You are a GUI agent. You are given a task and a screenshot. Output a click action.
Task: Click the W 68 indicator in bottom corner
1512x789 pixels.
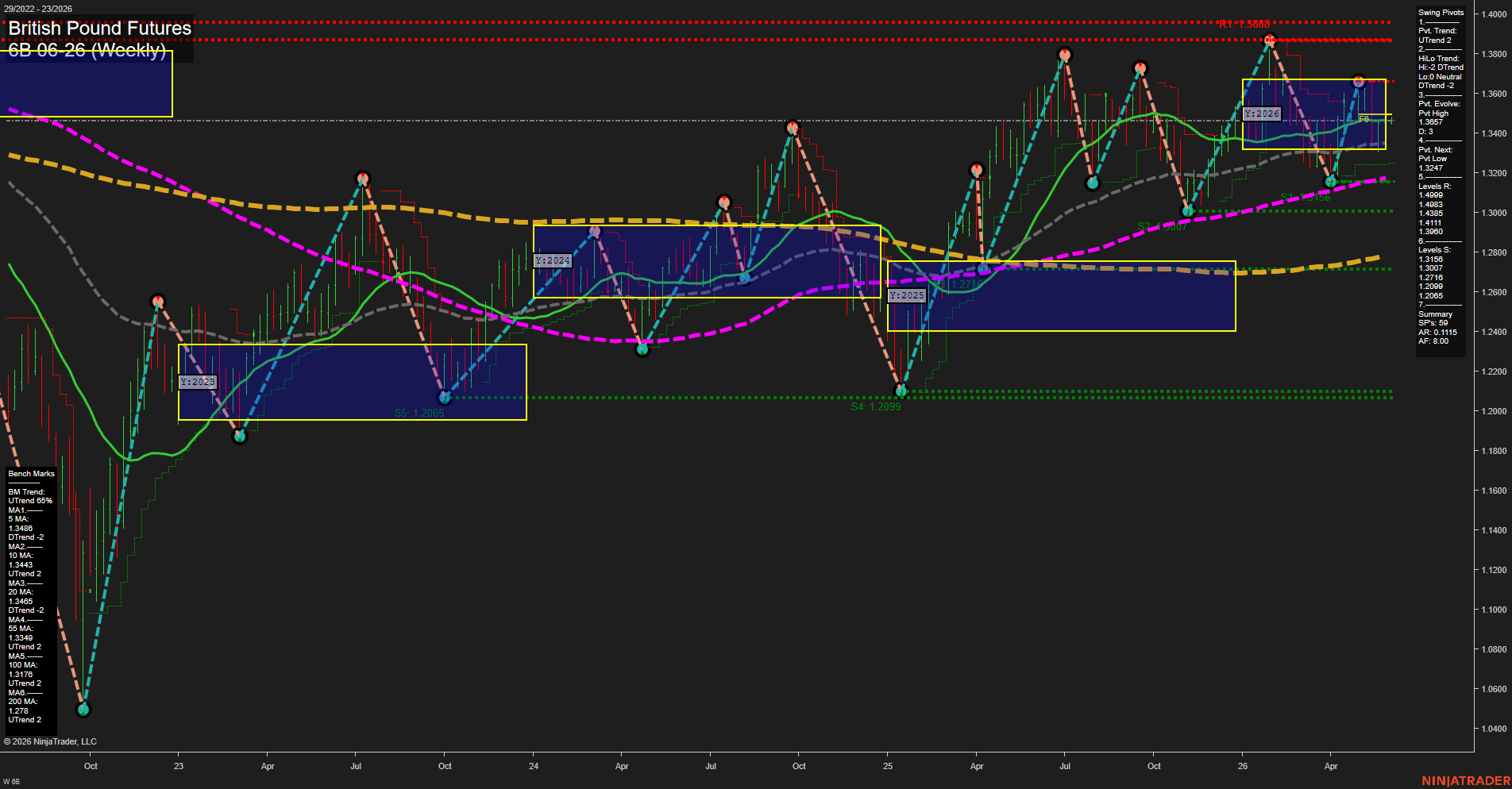11,782
